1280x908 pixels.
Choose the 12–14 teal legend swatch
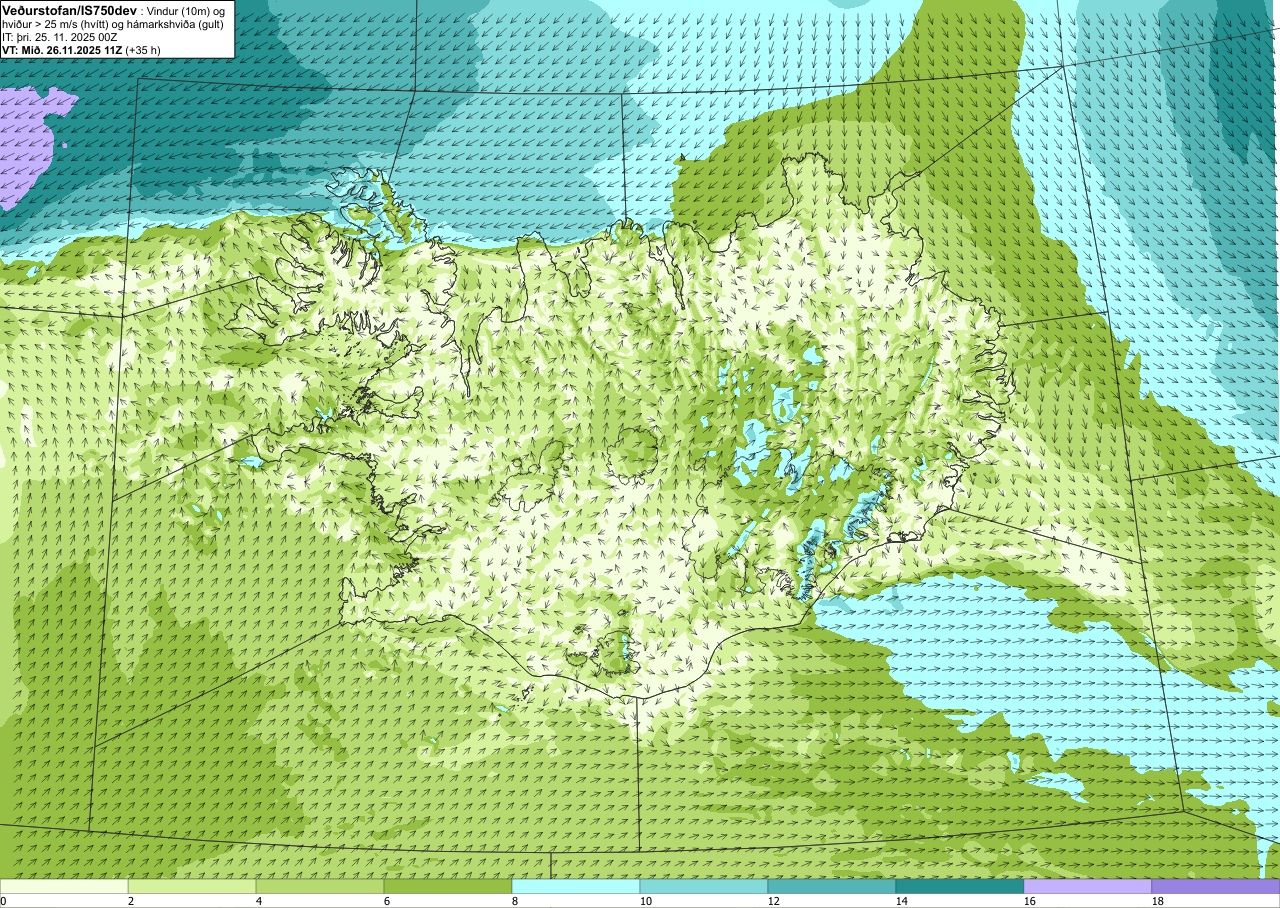[832, 886]
